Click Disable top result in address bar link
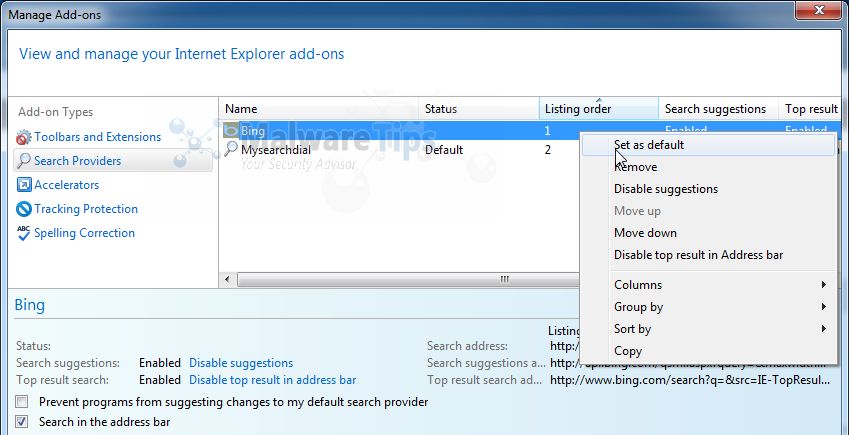Image resolution: width=849 pixels, height=435 pixels. click(x=272, y=380)
